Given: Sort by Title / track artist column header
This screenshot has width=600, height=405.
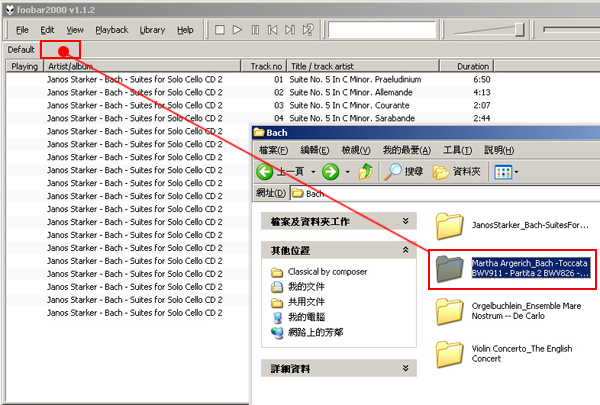Looking at the screenshot, I should [363, 66].
